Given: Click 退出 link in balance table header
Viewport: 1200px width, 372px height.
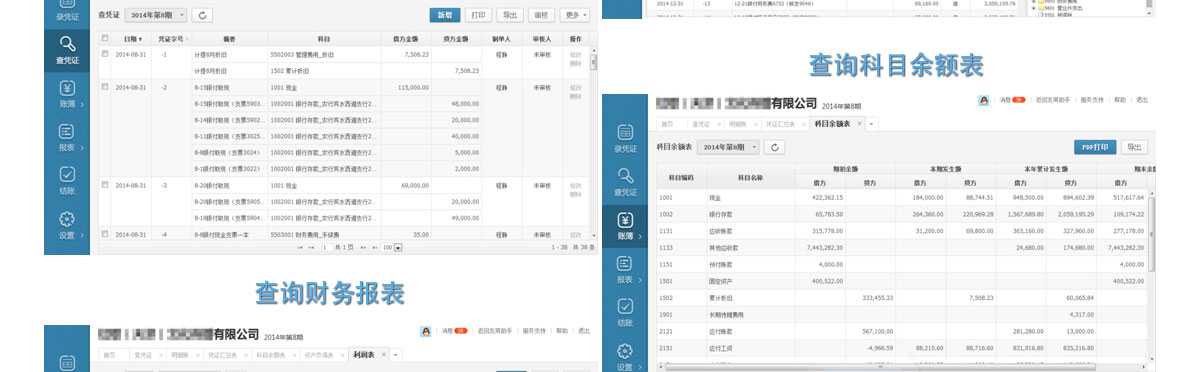Looking at the screenshot, I should pos(1142,101).
